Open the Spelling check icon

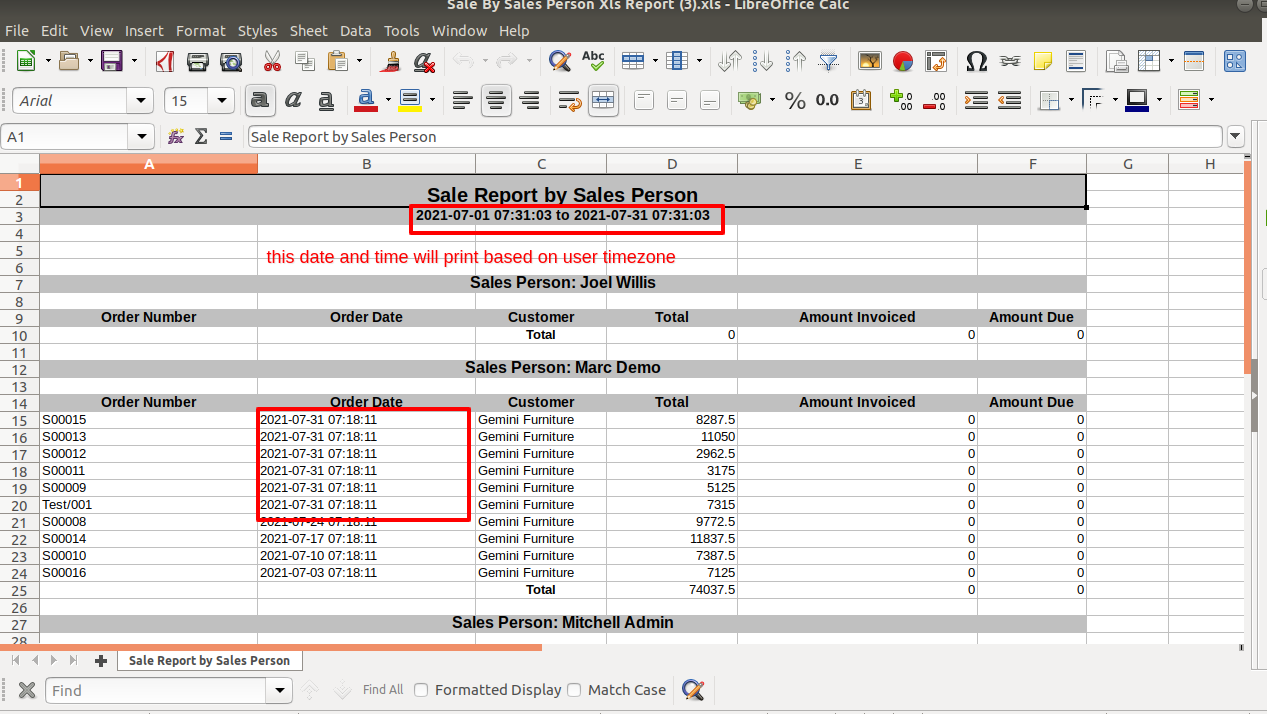[x=593, y=62]
